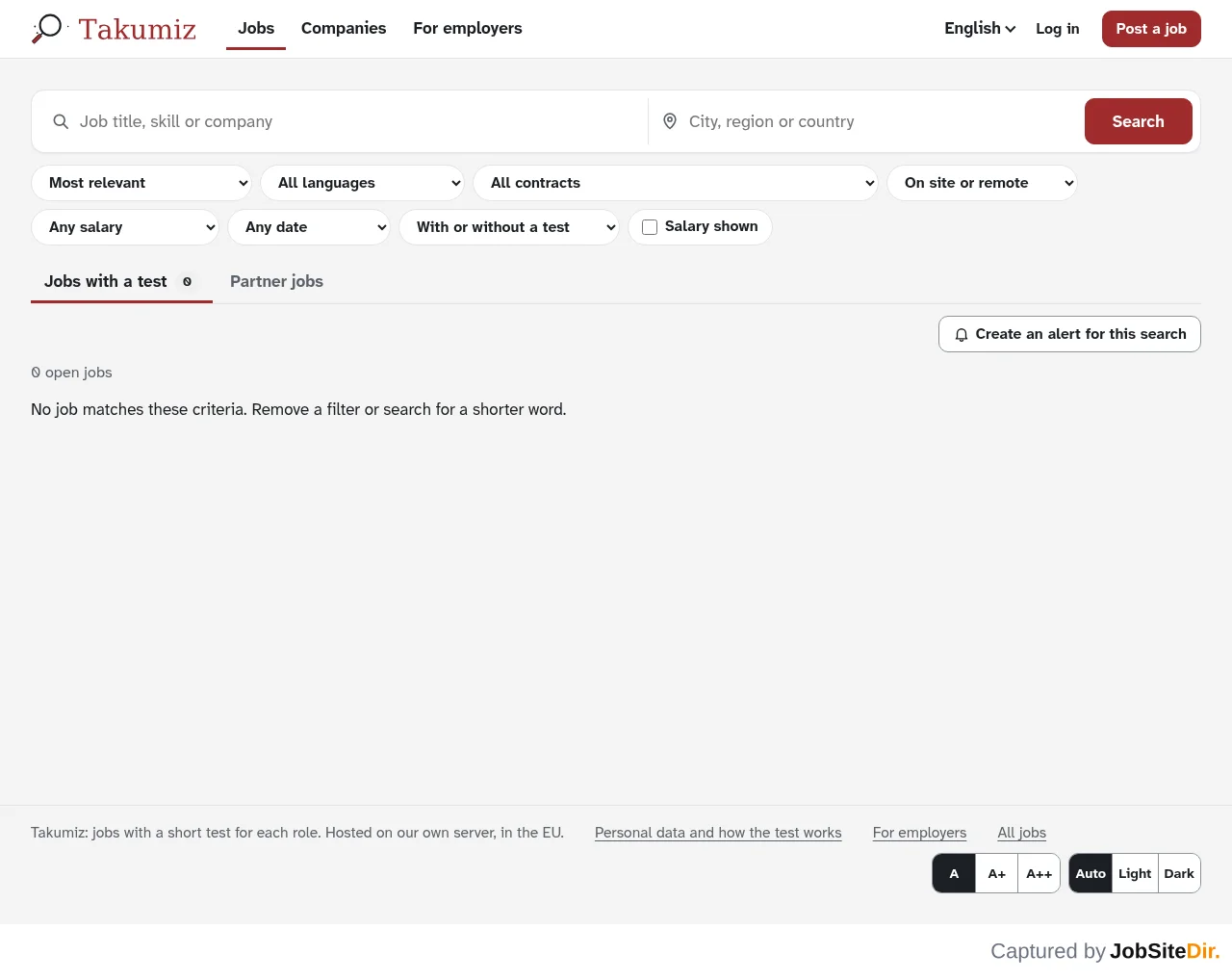Click the location pin icon
Screen dimensions: 1232x980
tap(670, 121)
